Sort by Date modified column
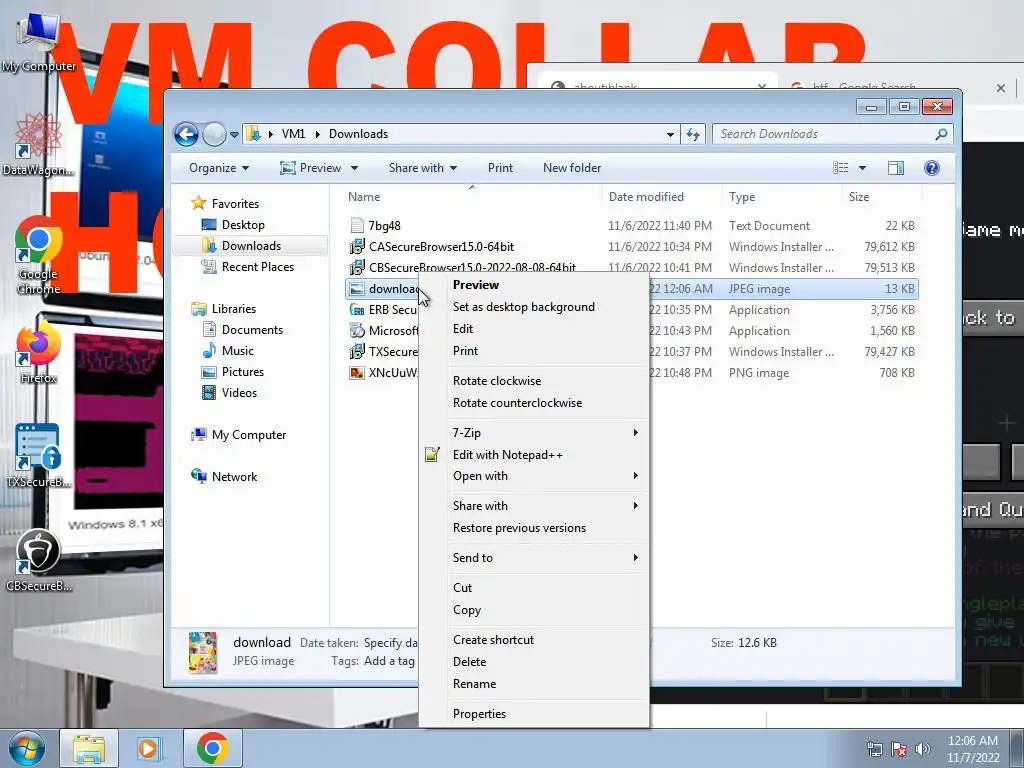The height and width of the screenshot is (768, 1024). click(646, 197)
